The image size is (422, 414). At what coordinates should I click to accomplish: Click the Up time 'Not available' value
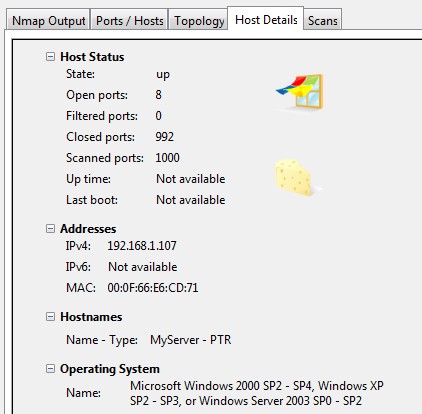[191, 179]
